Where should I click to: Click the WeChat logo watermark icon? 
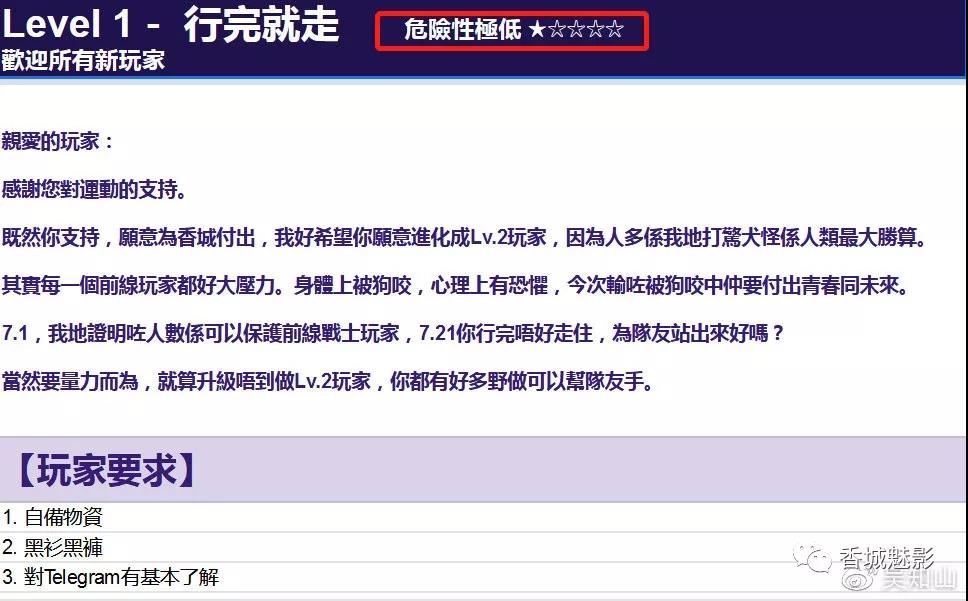pyautogui.click(x=813, y=555)
